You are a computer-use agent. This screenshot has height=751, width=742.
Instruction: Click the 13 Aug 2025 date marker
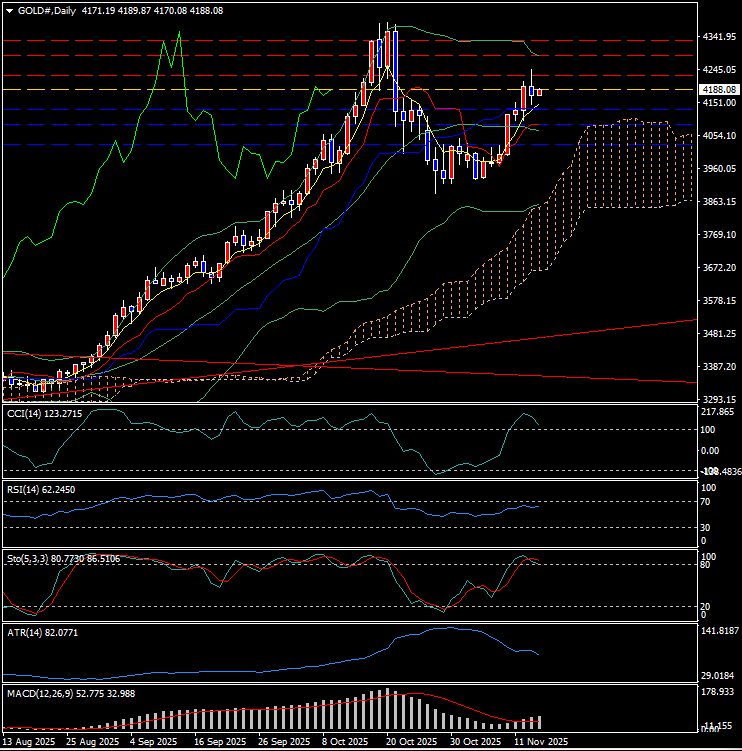(29, 742)
